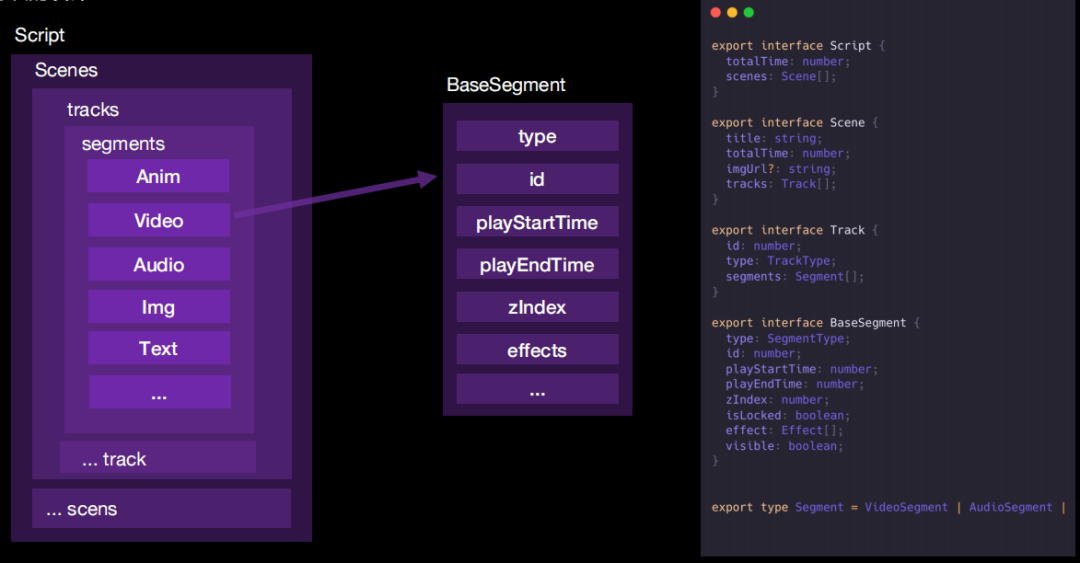Image resolution: width=1080 pixels, height=563 pixels.
Task: Click 'export interface Track' code line
Action: point(794,230)
